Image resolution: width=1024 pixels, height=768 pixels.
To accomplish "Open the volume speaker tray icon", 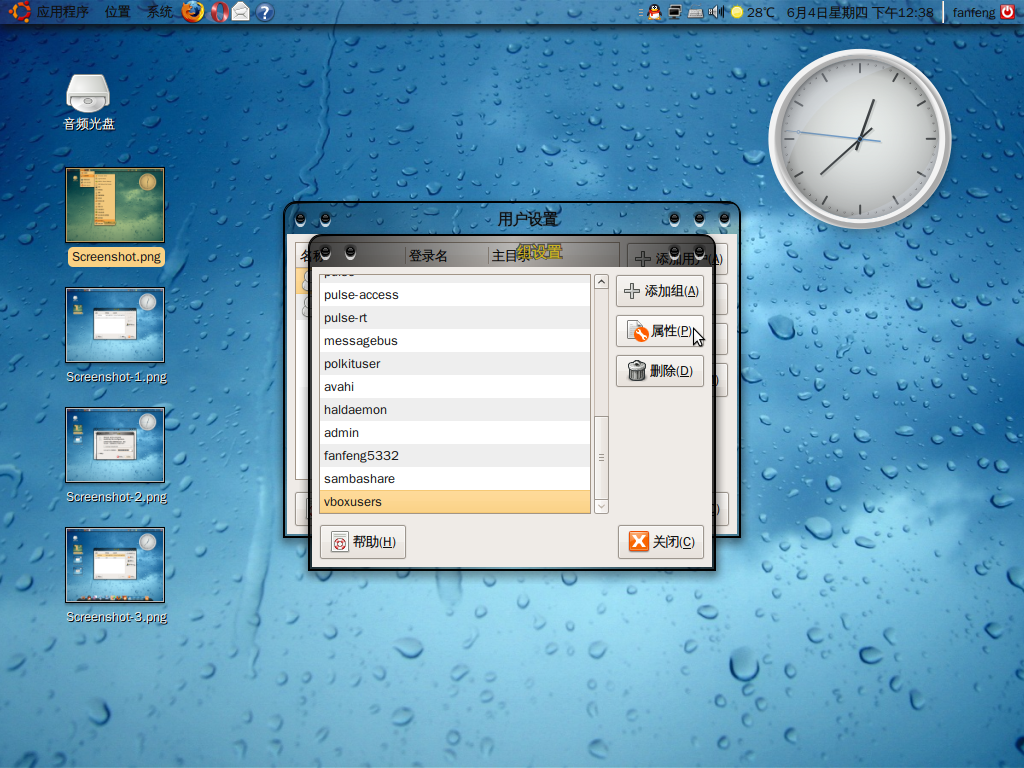I will coord(716,12).
